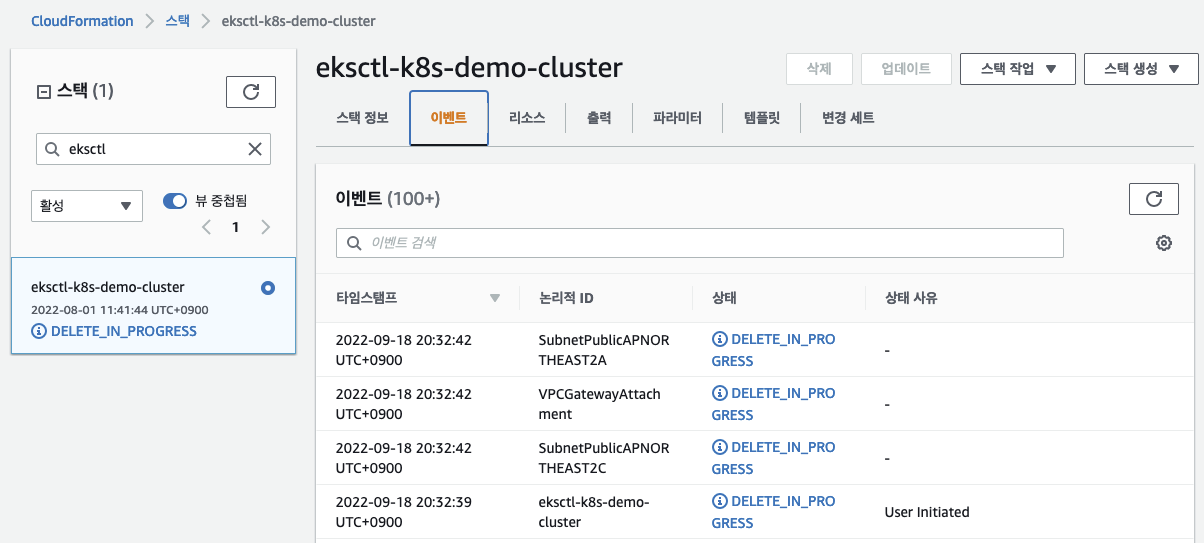Refresh the events table

pos(1154,199)
